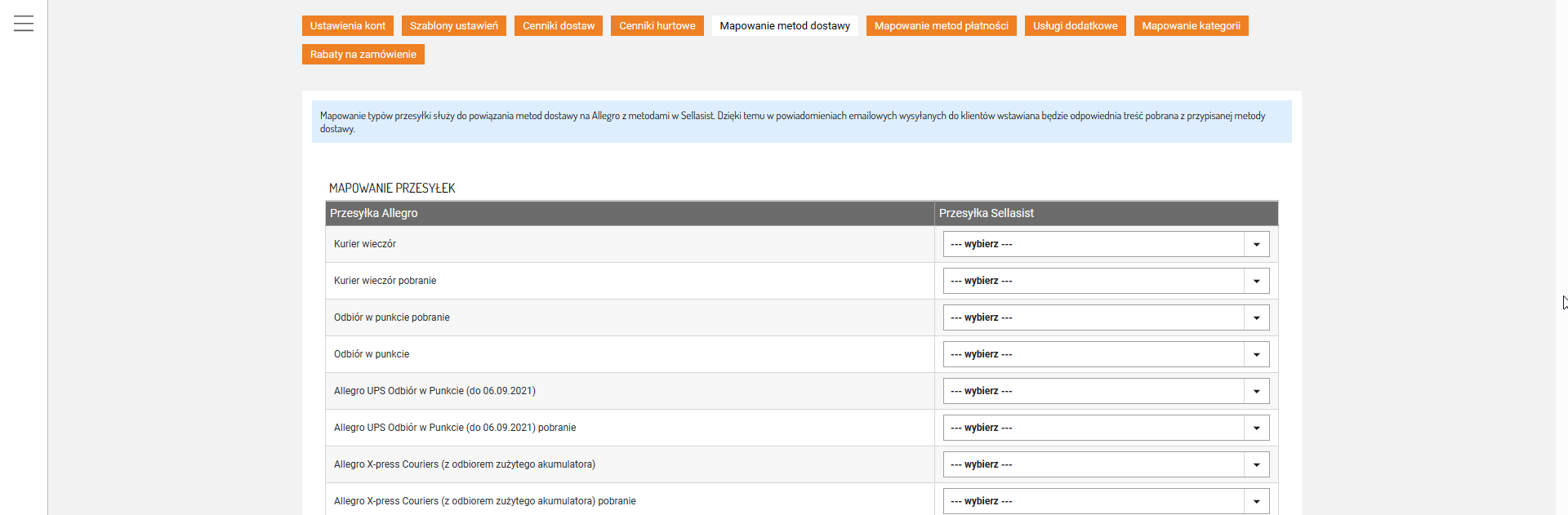This screenshot has height=515, width=1568.
Task: Click the Kurier wieczór pobranie label
Action: pyautogui.click(x=385, y=281)
